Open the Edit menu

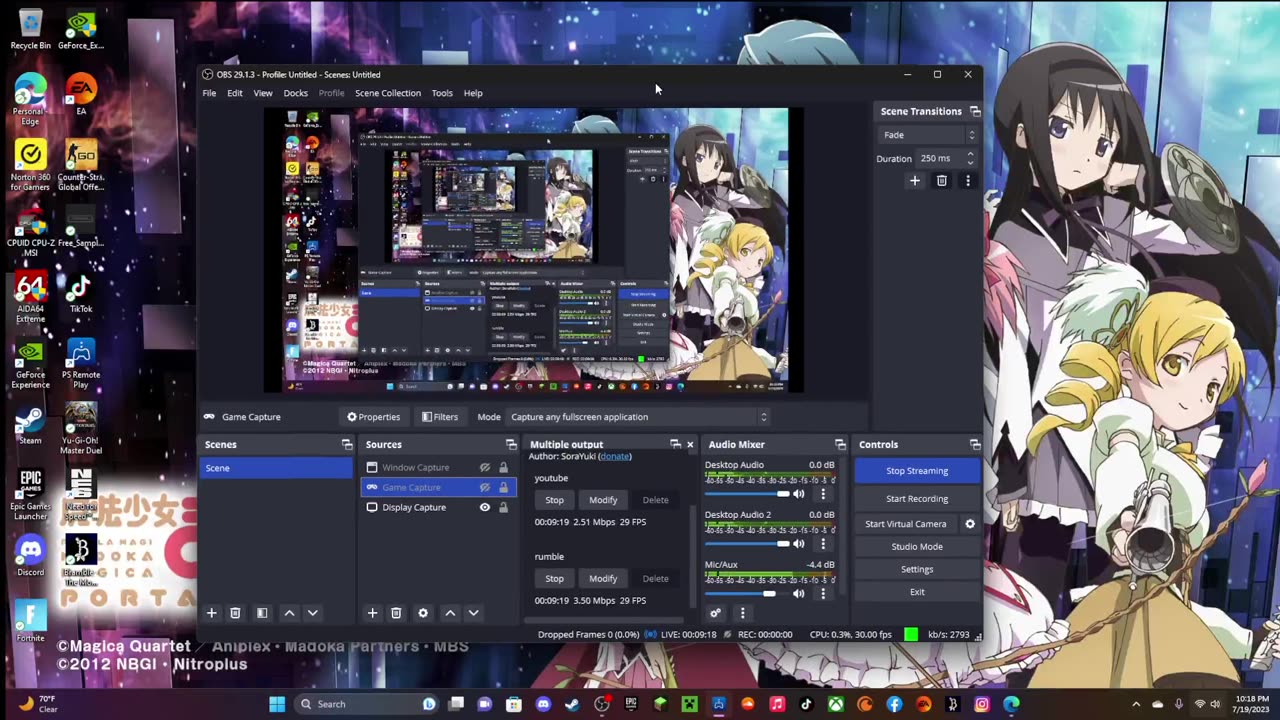tap(234, 93)
